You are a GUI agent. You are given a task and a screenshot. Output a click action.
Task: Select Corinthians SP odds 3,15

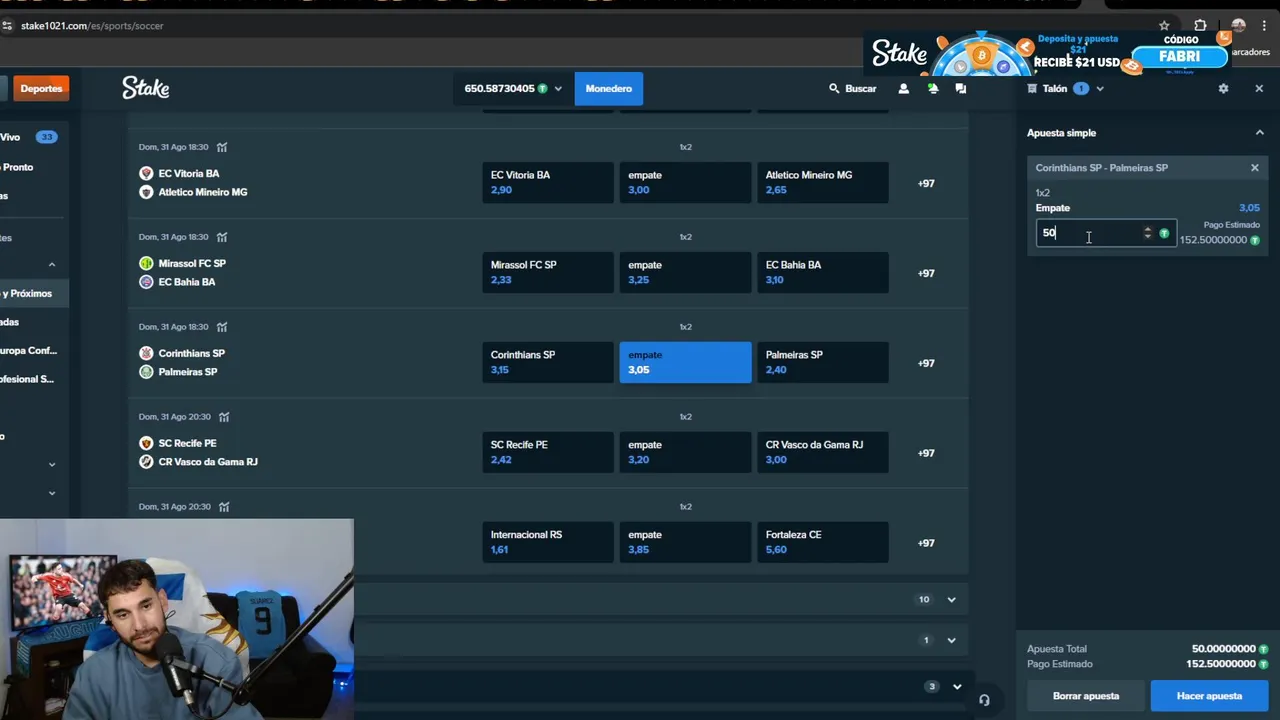coord(547,362)
